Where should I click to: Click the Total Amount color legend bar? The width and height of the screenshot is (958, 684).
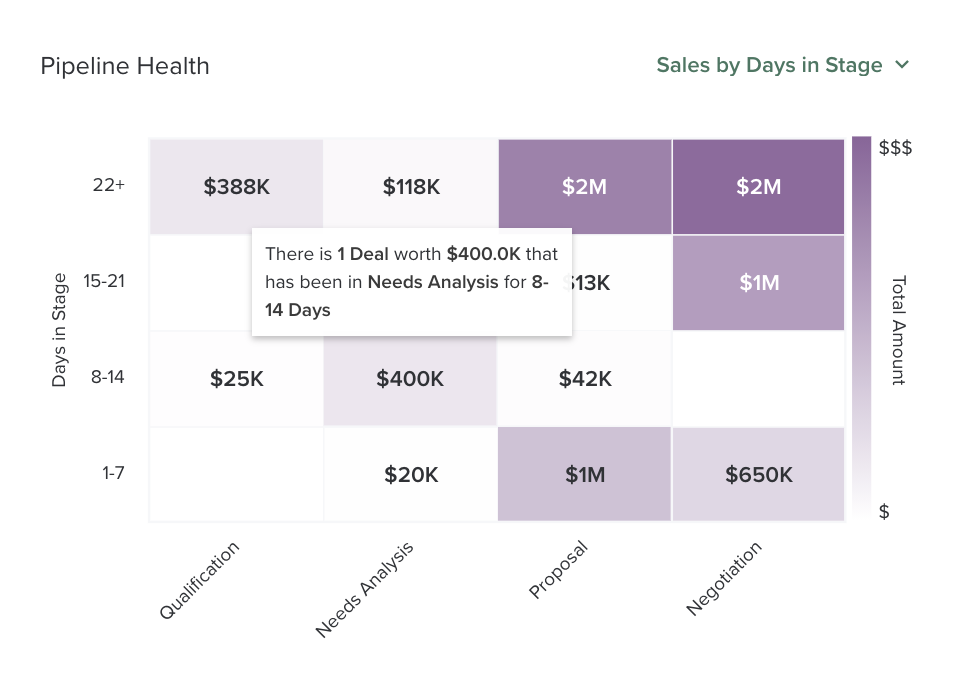tap(862, 330)
